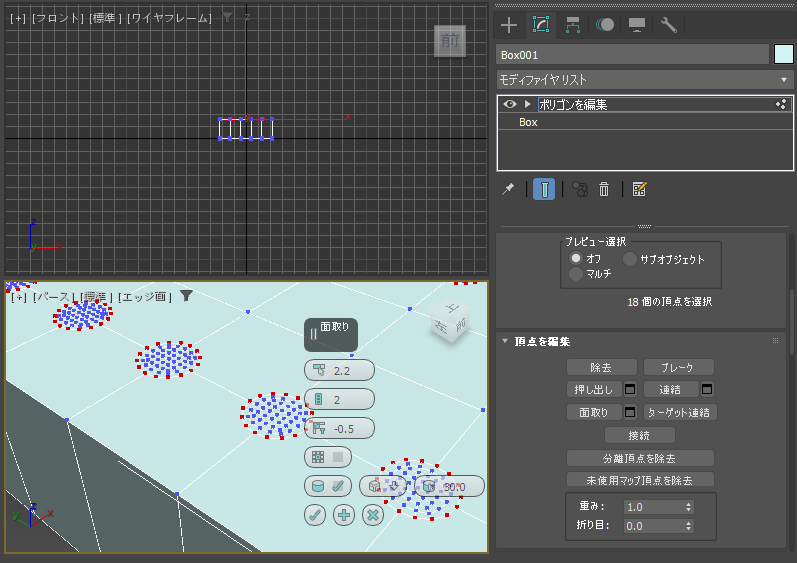The height and width of the screenshot is (563, 797).
Task: Open the smooth type dropdown in caddy
Action: tap(384, 486)
